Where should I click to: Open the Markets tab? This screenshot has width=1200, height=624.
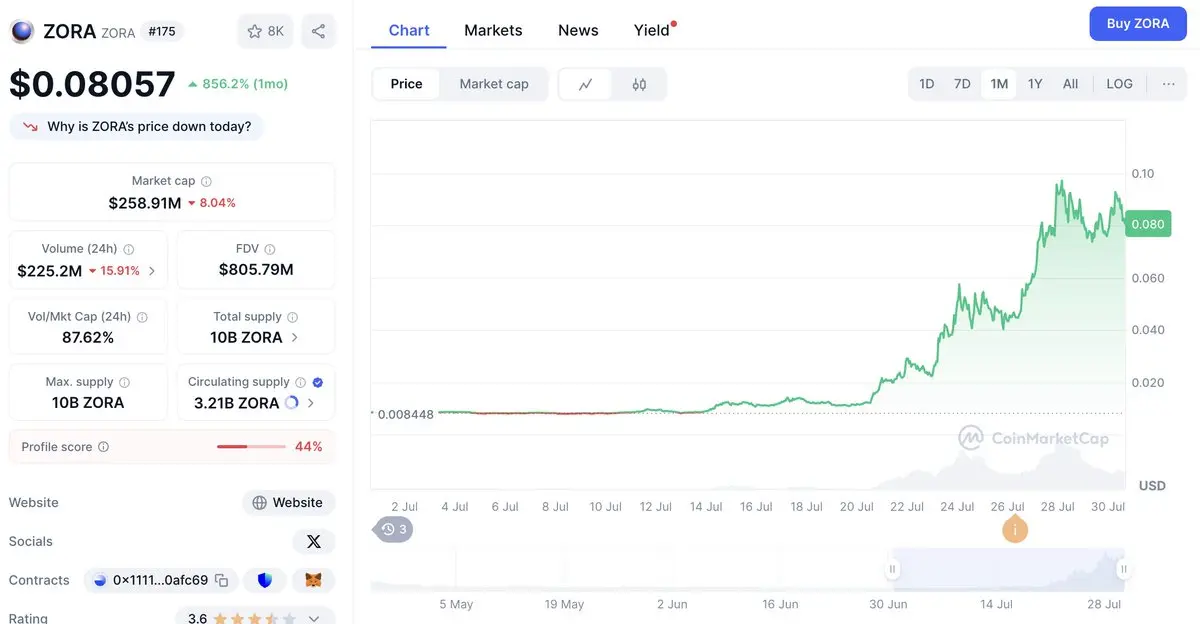click(493, 30)
